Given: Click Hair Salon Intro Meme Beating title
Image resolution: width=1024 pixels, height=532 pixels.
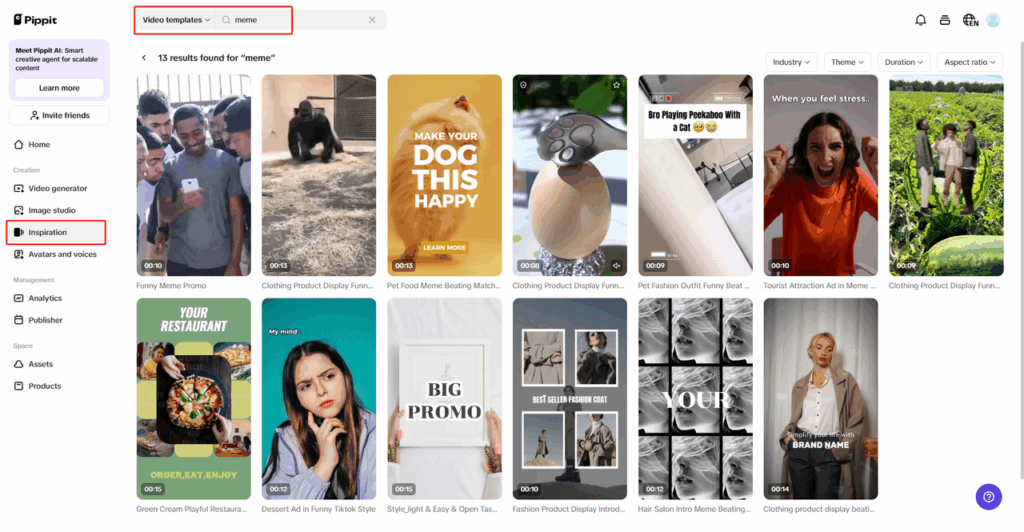Looking at the screenshot, I should (694, 509).
